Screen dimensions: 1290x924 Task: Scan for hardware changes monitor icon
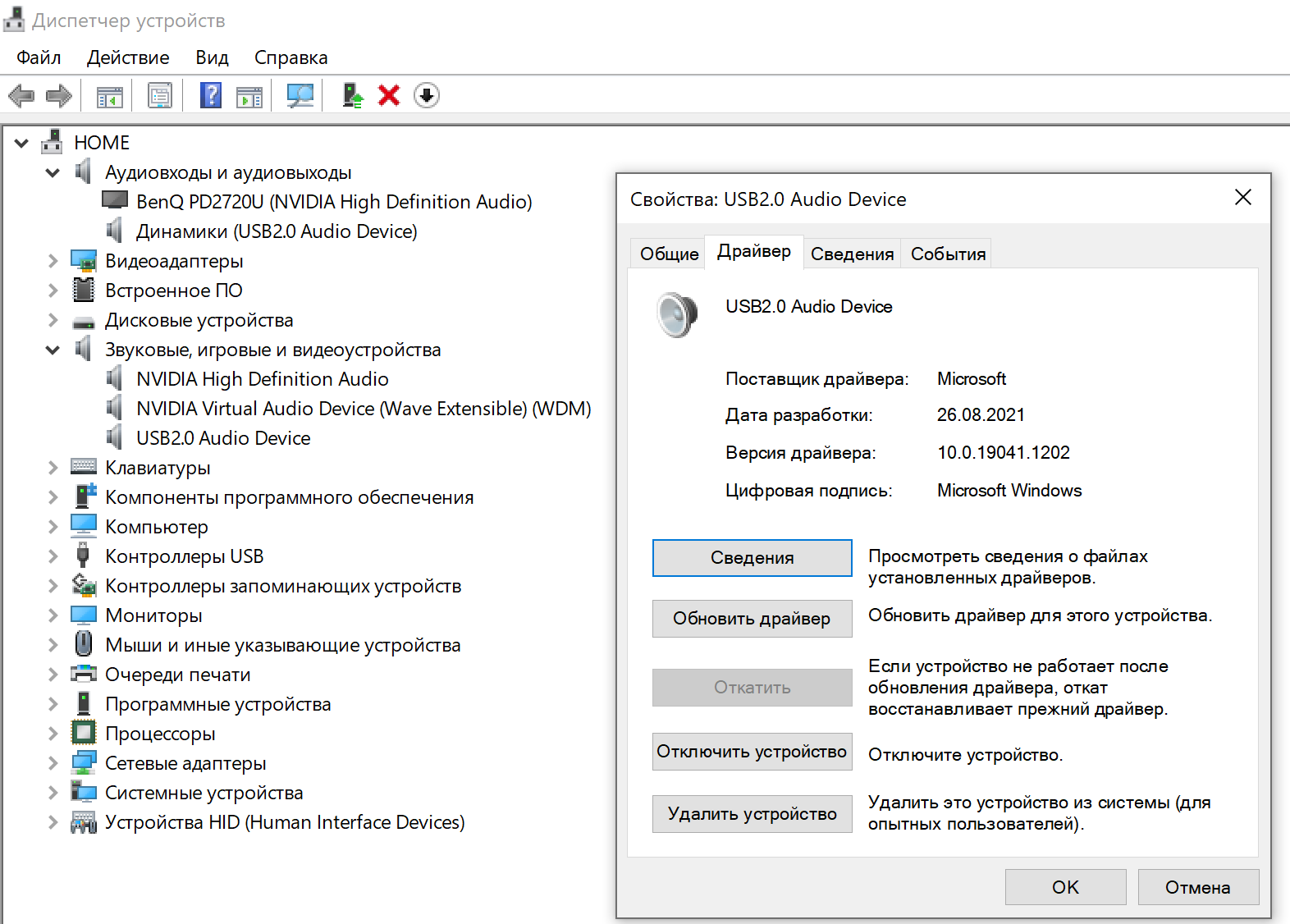click(300, 95)
